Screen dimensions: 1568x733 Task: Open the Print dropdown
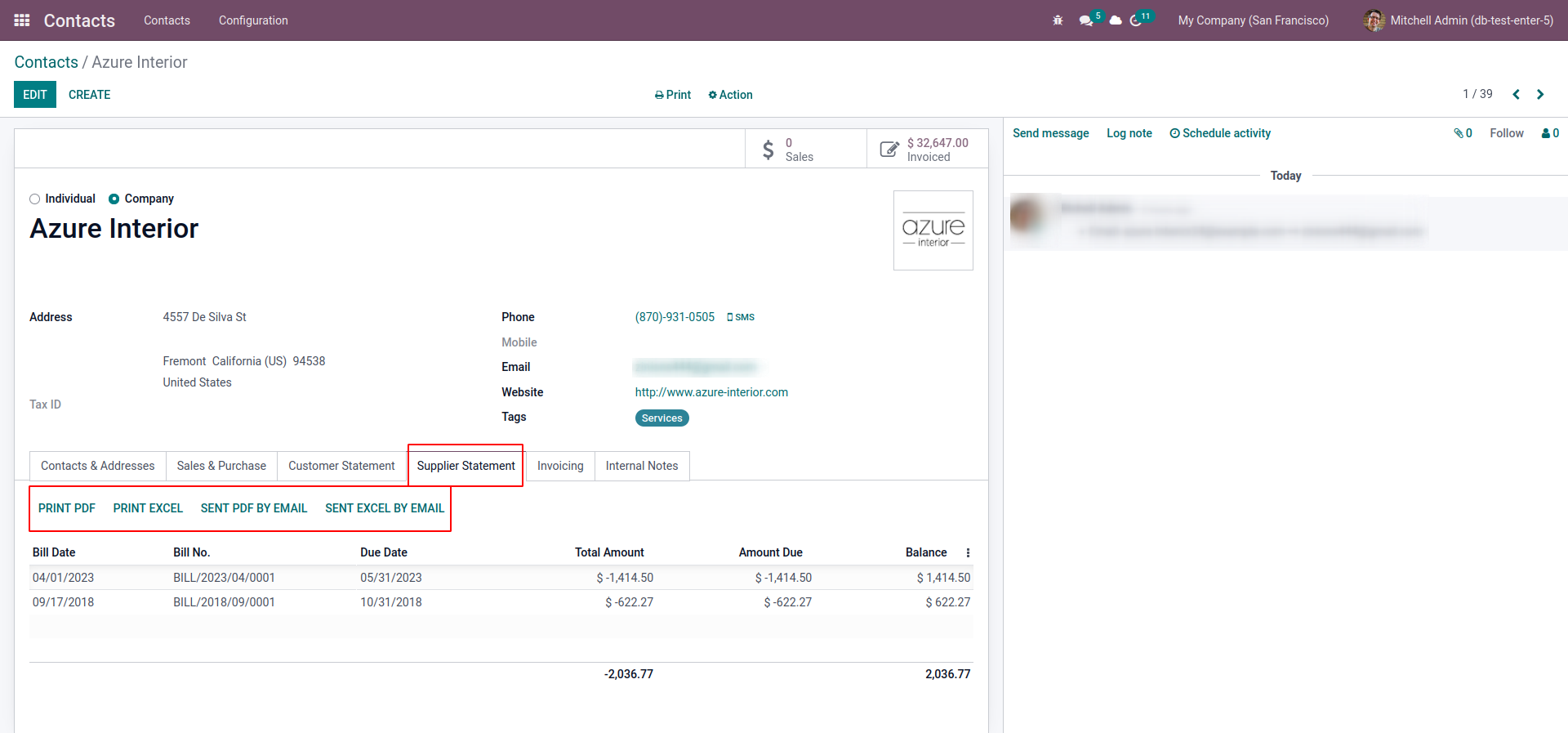point(673,95)
